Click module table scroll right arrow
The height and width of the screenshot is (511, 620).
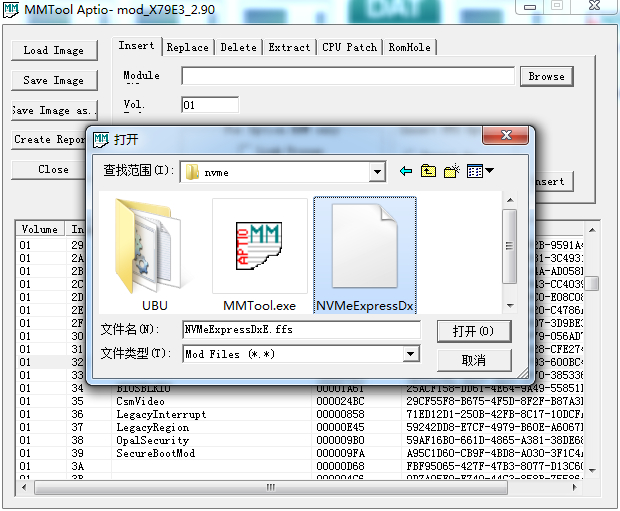(x=575, y=487)
